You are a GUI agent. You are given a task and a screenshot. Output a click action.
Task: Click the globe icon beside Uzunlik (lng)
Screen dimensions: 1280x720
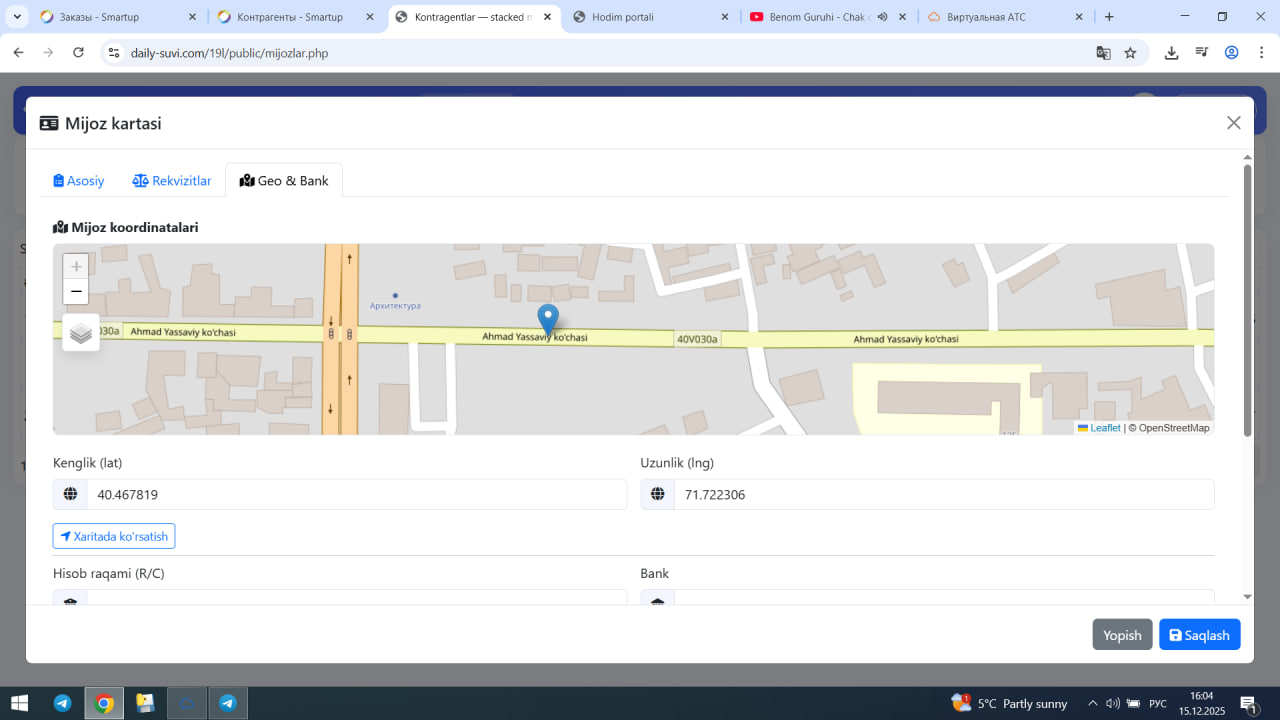[x=657, y=494]
